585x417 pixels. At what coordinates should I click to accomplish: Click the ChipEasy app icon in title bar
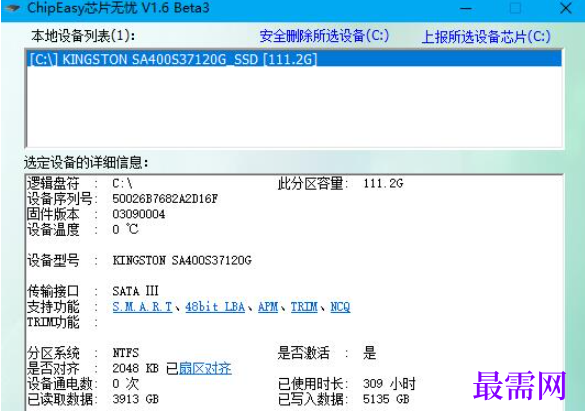point(12,7)
